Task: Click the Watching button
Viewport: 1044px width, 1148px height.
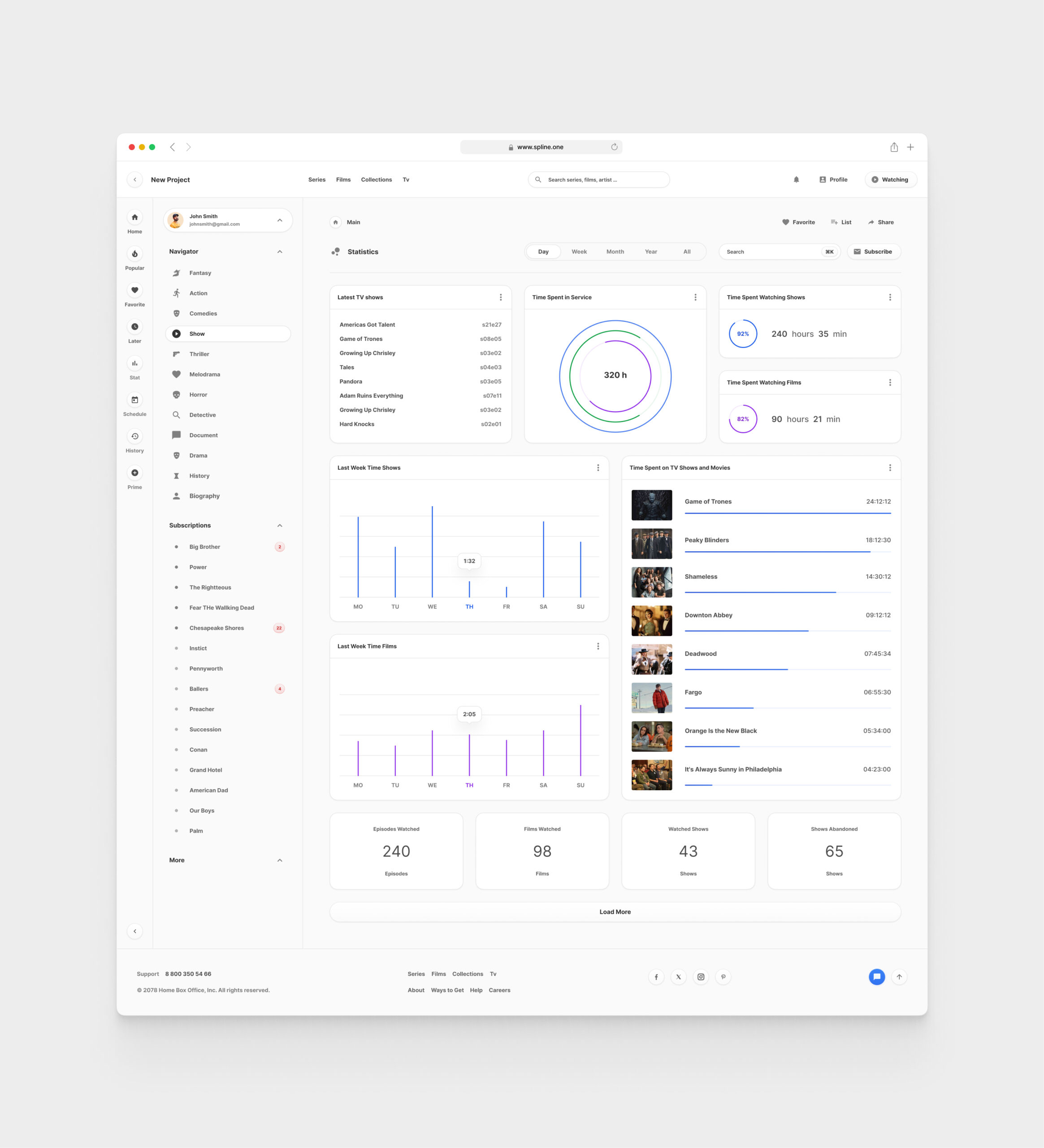Action: (x=890, y=179)
